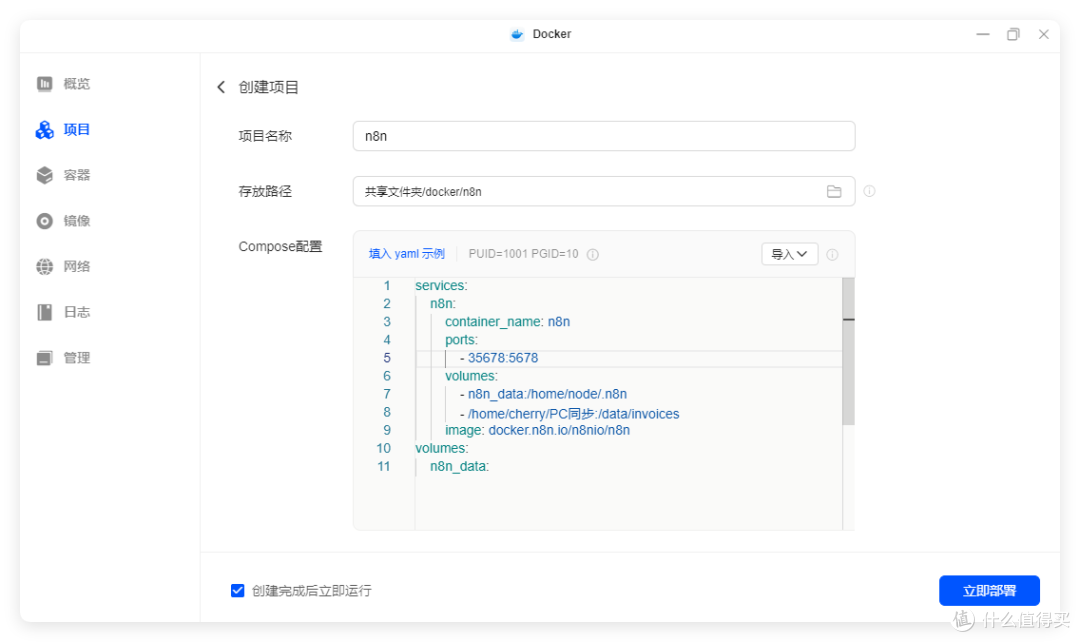Screen dimensions: 1080x642
Task: Open the 镜像 image disc icon
Action: (x=45, y=221)
